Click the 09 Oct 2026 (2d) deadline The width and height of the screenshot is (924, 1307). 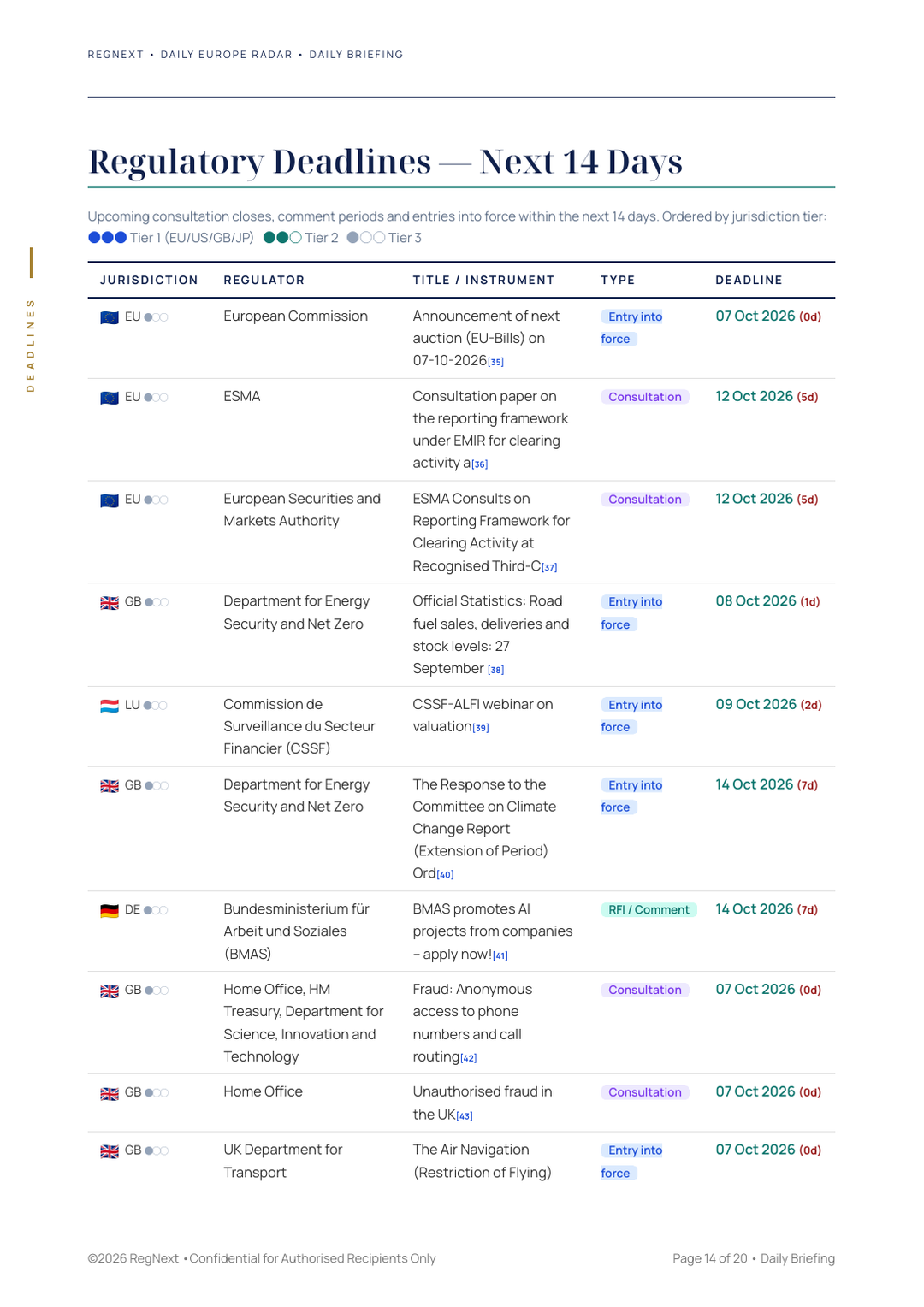tap(768, 705)
